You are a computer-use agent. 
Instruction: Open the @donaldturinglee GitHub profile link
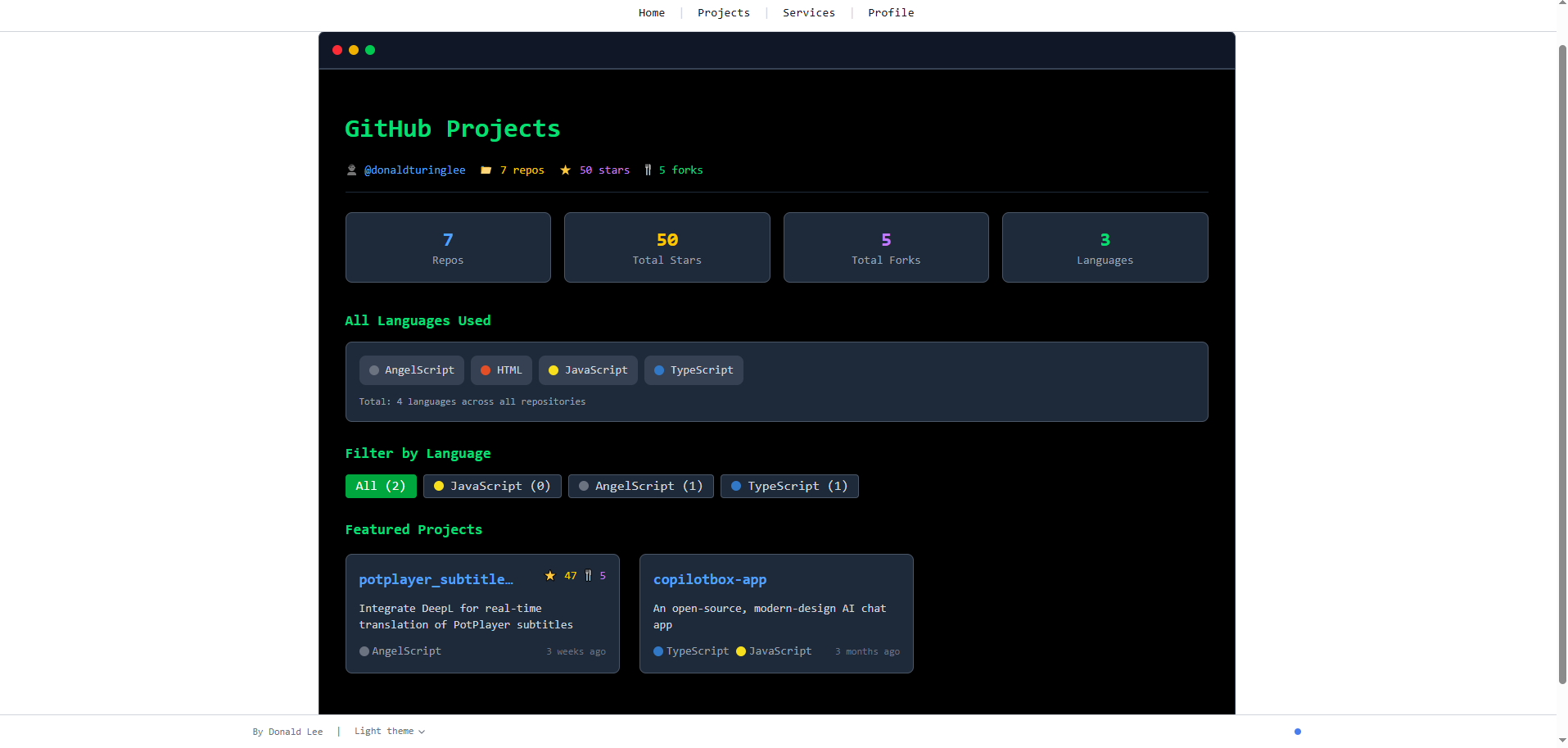414,170
